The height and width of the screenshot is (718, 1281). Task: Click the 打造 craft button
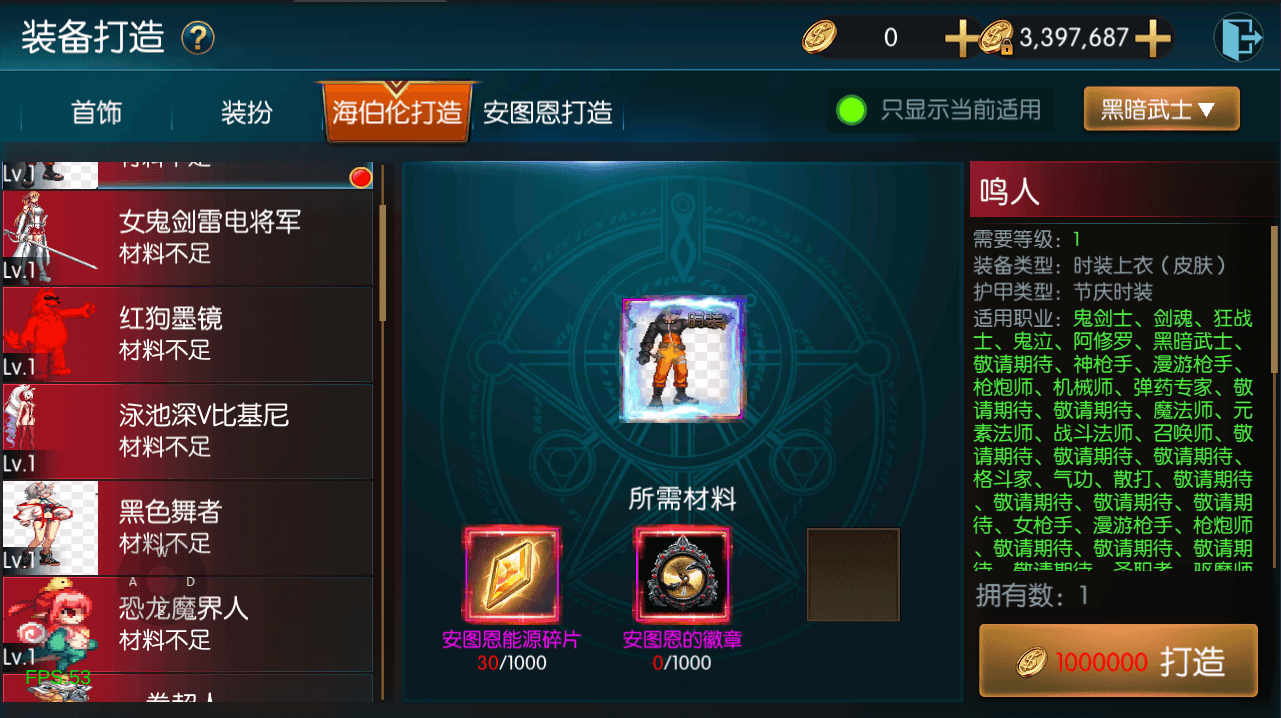(x=1118, y=661)
